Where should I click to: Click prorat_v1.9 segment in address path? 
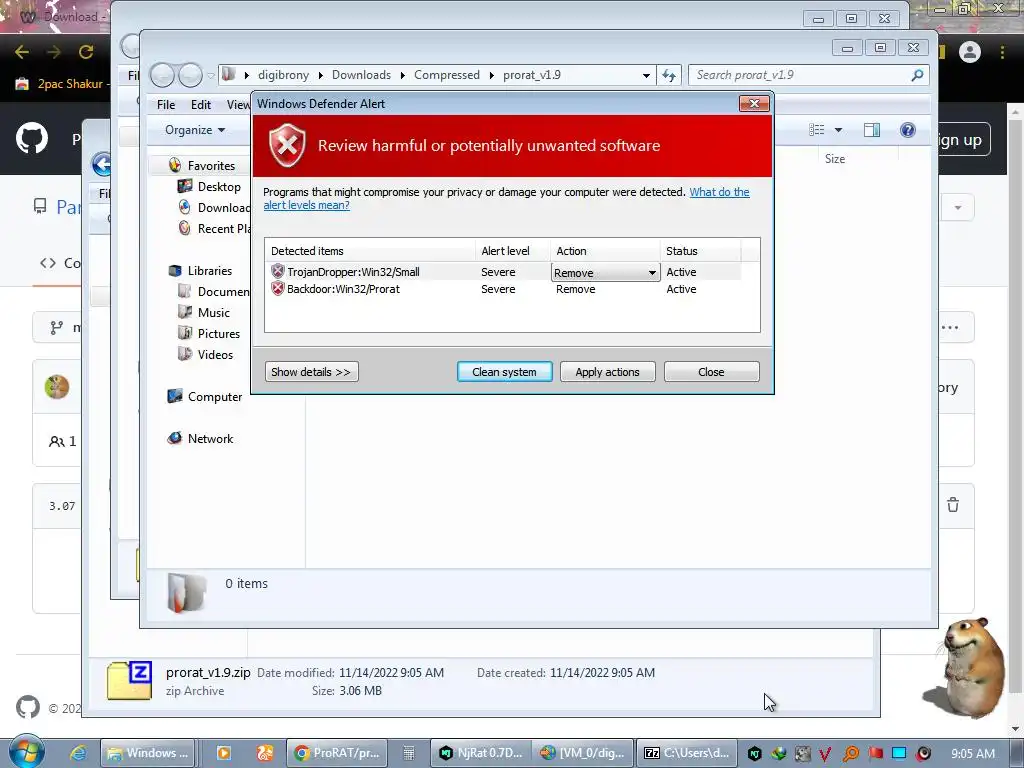coord(532,74)
